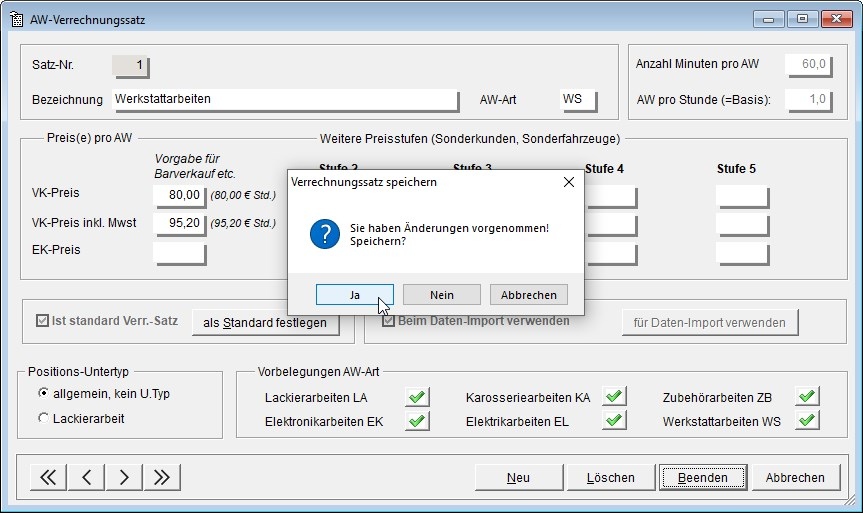This screenshot has height=513, width=863.
Task: Toggle Lackierarbeiten LA checkmark
Action: [417, 396]
